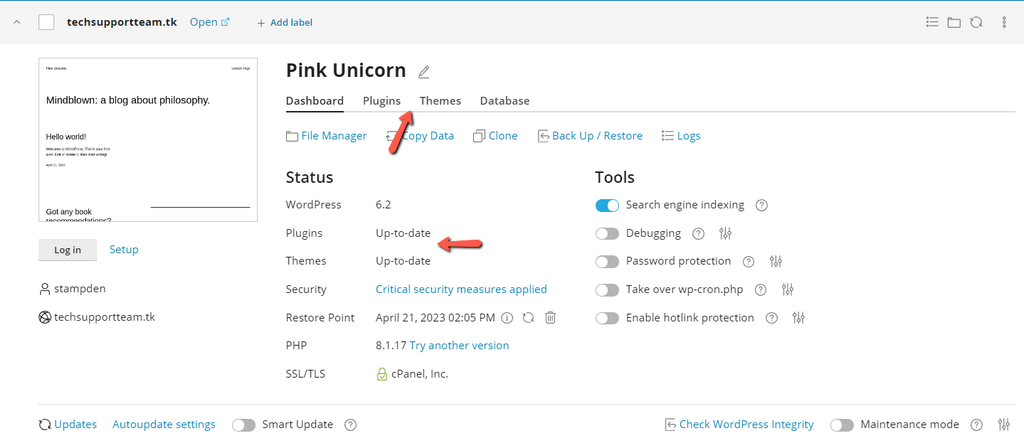Switch to the Plugins tab

coord(381,101)
